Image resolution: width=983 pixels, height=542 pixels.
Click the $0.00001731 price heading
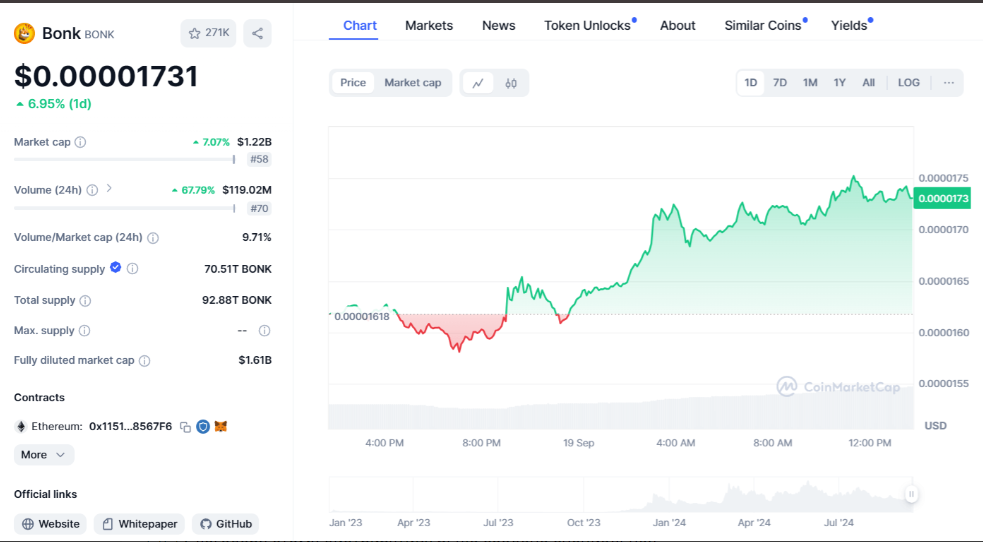coord(106,76)
